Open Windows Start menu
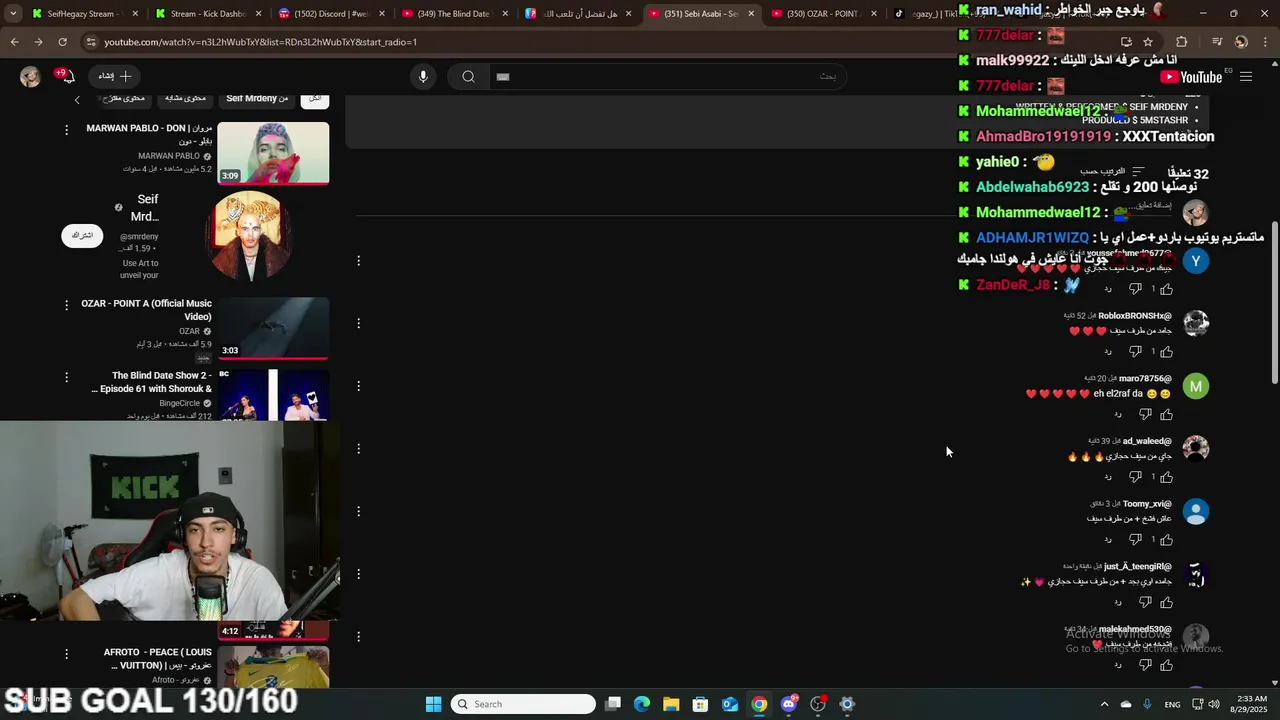 click(x=433, y=704)
